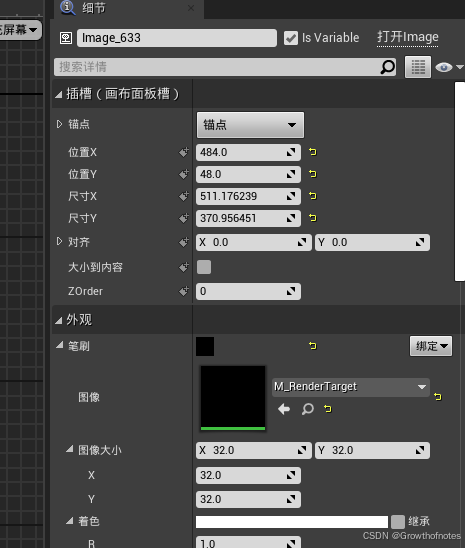Click the 打开Image link

point(408,37)
